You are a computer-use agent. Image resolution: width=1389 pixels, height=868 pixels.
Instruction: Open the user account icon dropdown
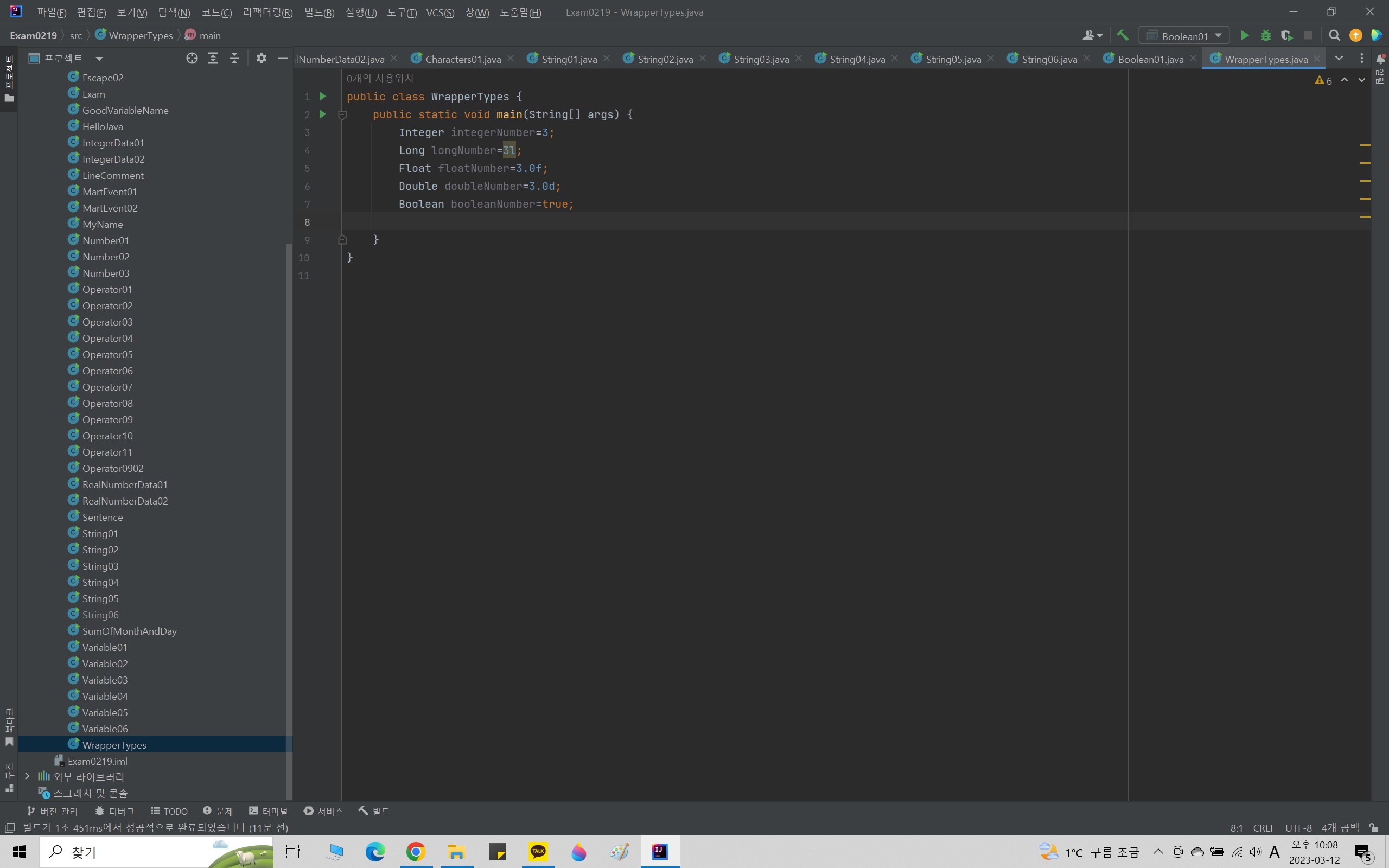tap(1092, 36)
